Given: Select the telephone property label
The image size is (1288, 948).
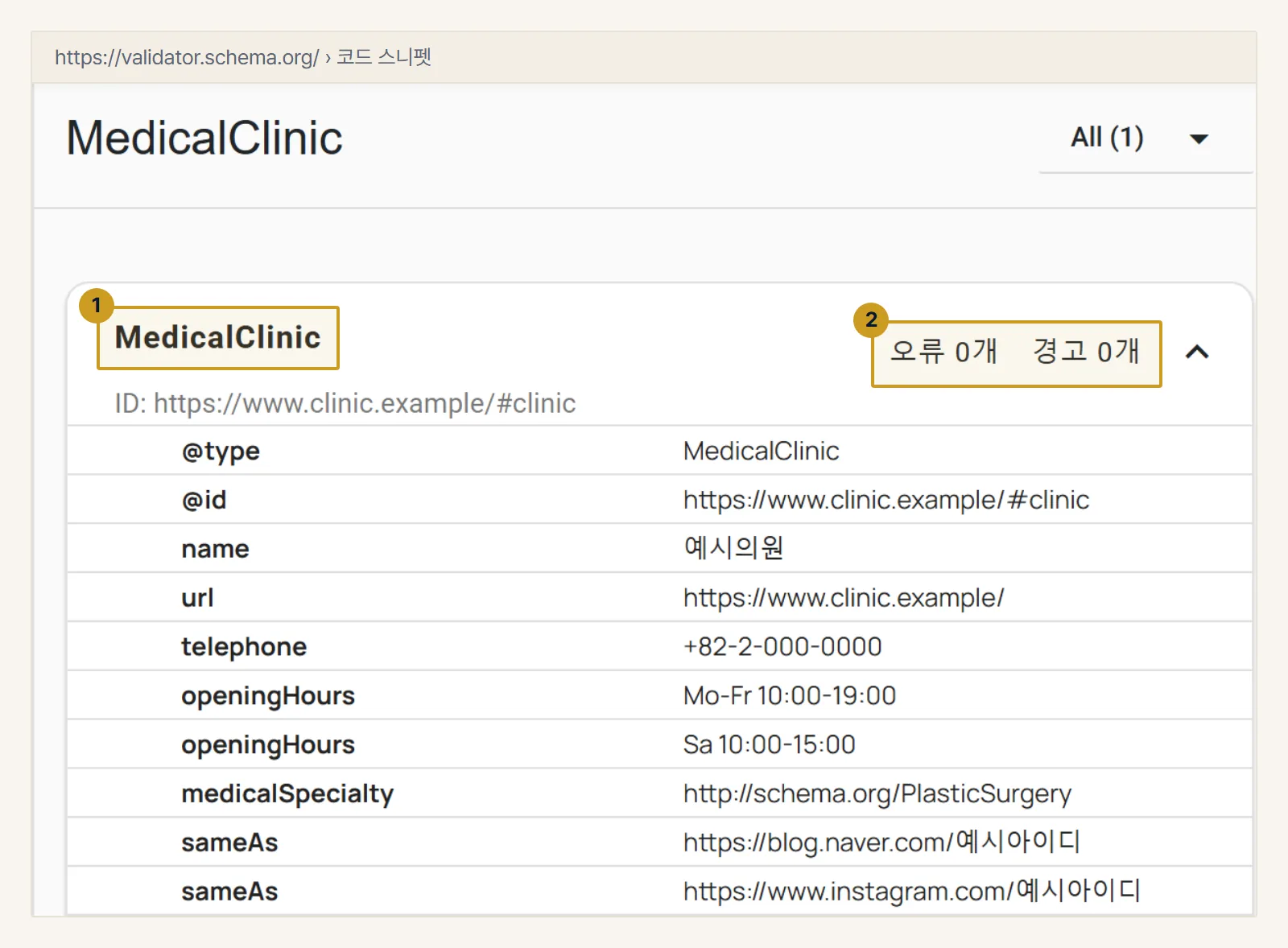Looking at the screenshot, I should [244, 647].
